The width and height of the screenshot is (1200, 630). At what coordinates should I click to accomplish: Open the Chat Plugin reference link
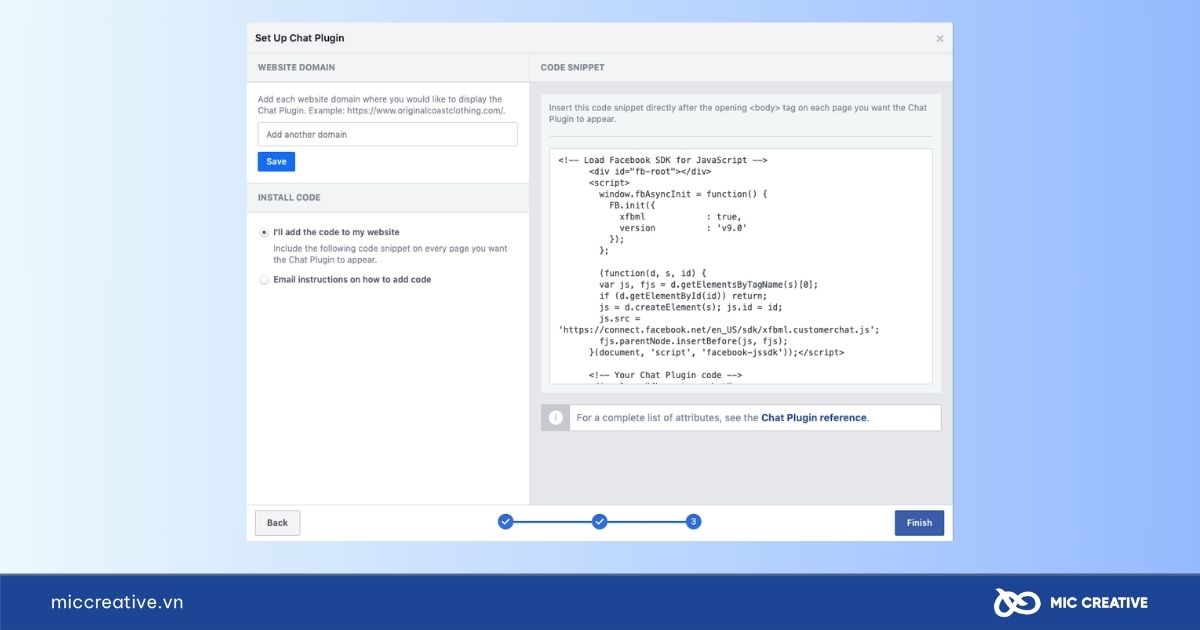pyautogui.click(x=814, y=418)
